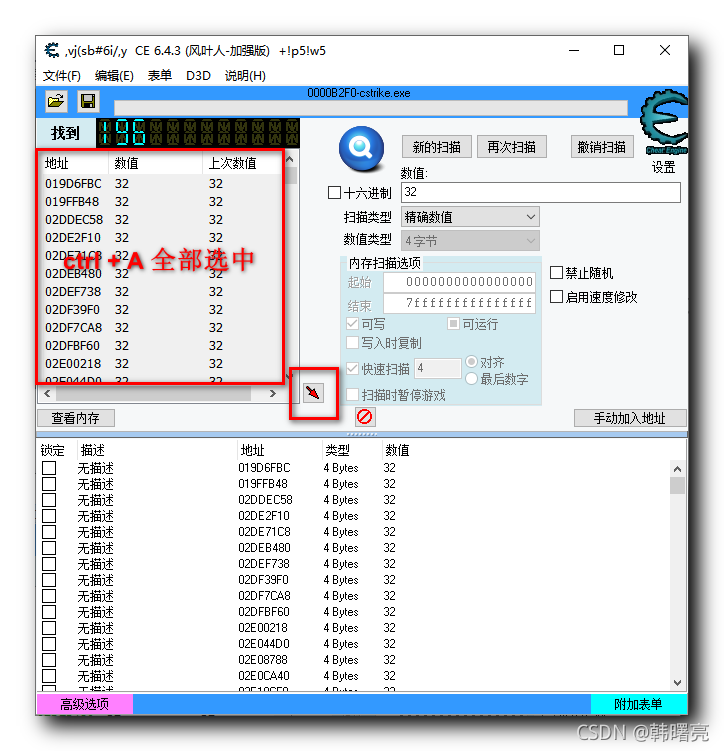Click the 起始 address input field
Image resolution: width=724 pixels, height=751 pixels.
point(459,282)
